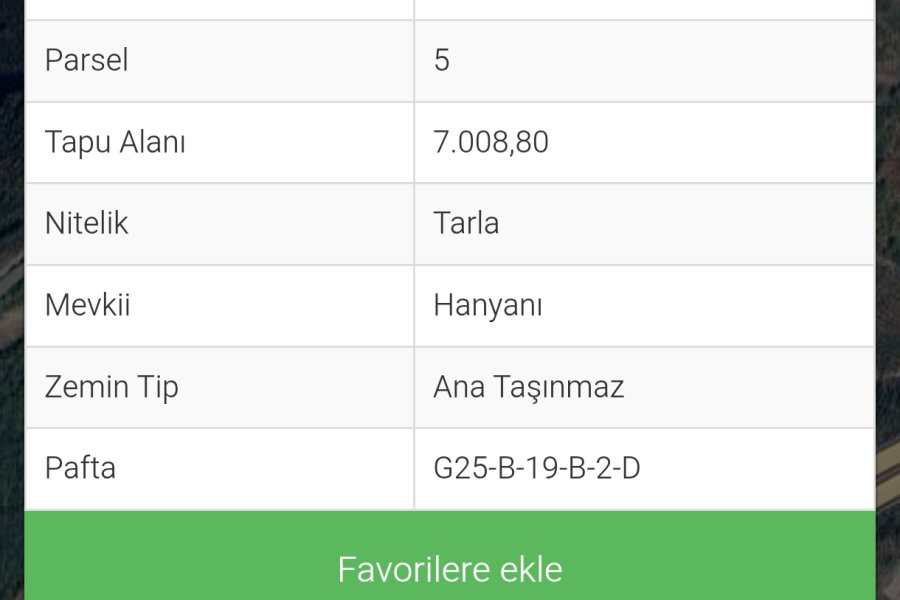Click the Hanyanı value cell
900x600 pixels.
pyautogui.click(x=644, y=306)
